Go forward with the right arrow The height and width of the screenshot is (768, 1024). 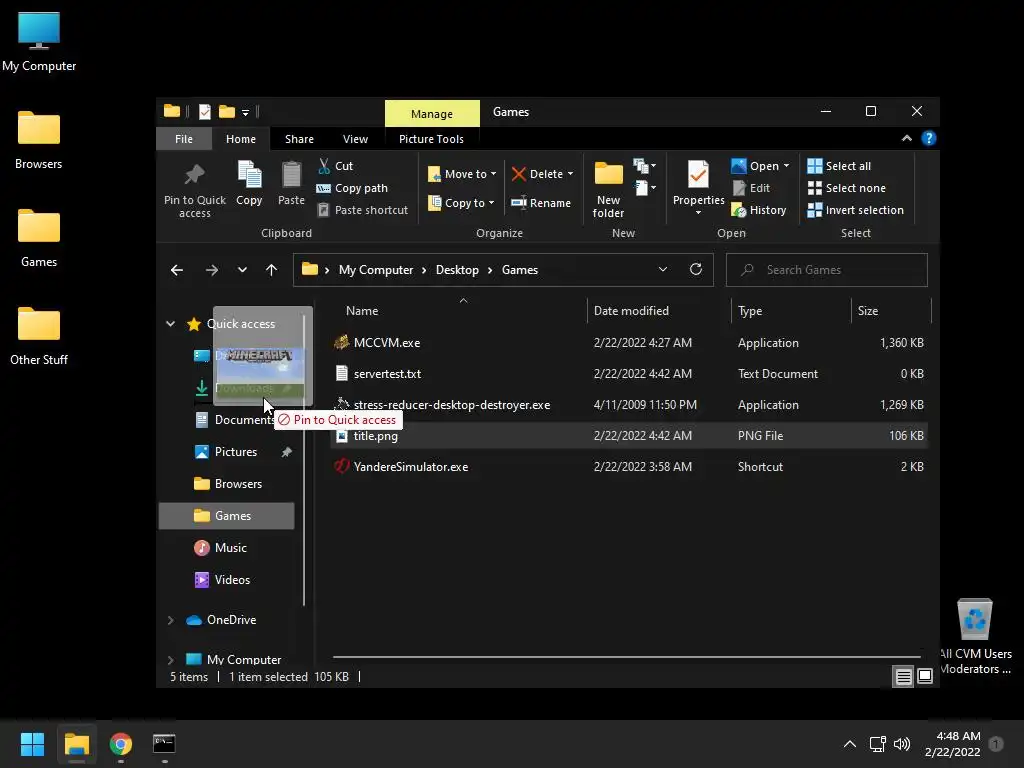[212, 270]
